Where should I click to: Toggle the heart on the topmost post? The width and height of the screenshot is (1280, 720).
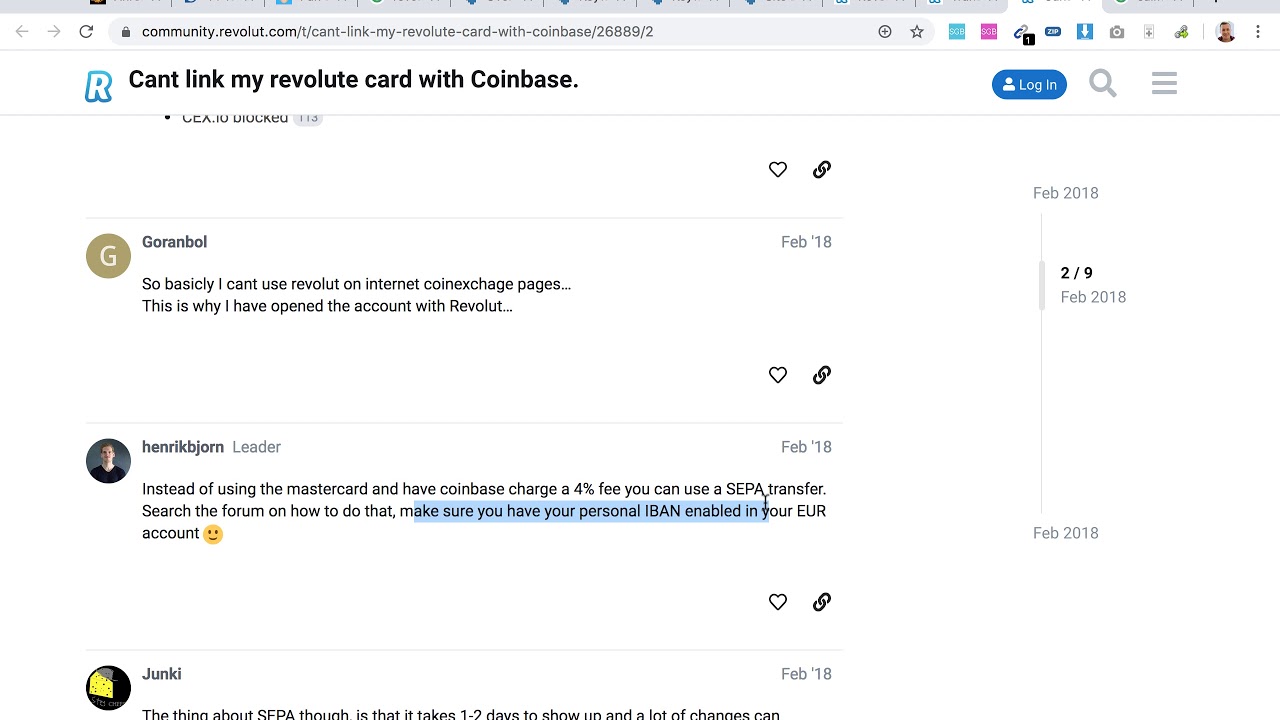pyautogui.click(x=778, y=170)
